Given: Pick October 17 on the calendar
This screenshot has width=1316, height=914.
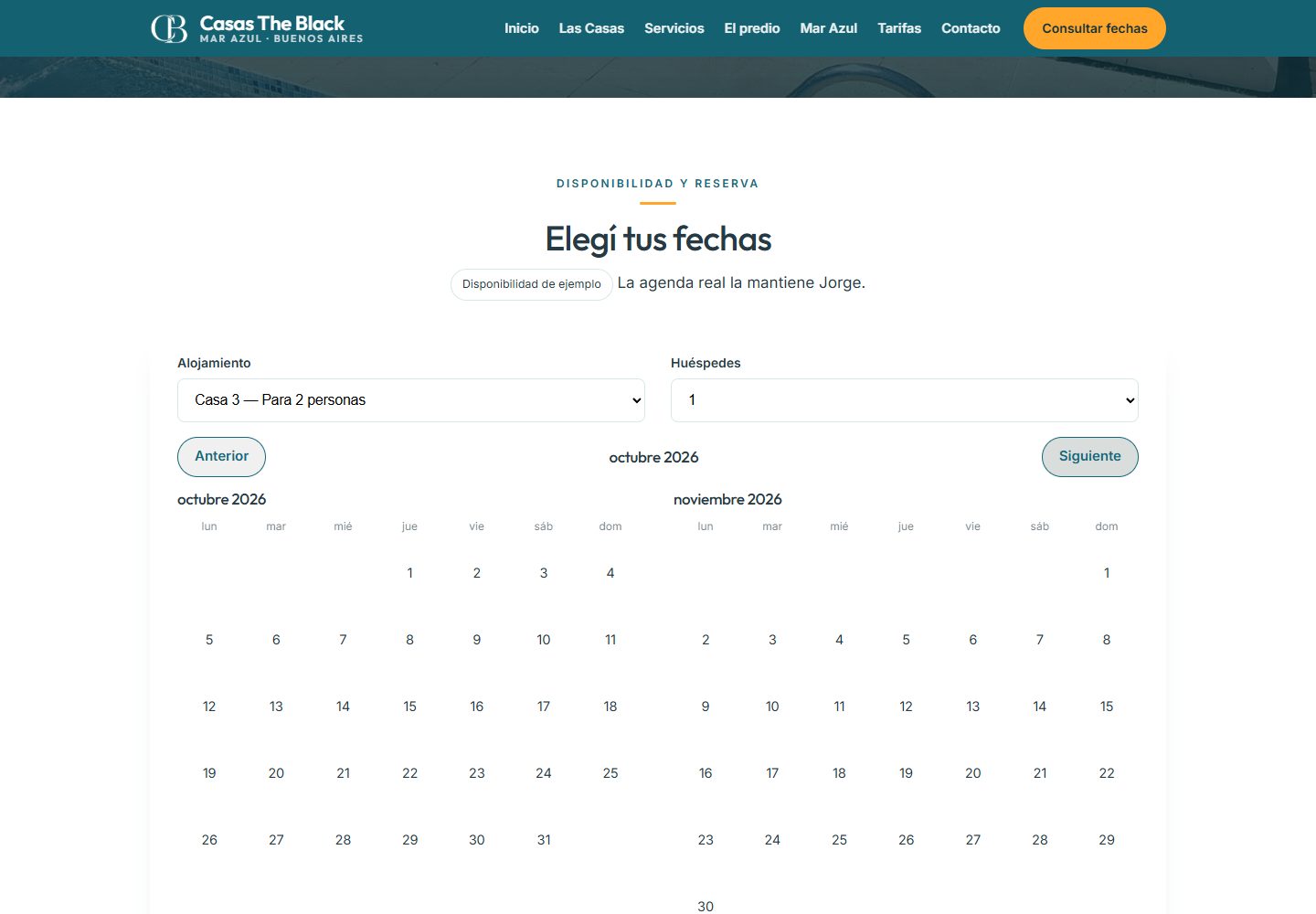Looking at the screenshot, I should tap(544, 707).
